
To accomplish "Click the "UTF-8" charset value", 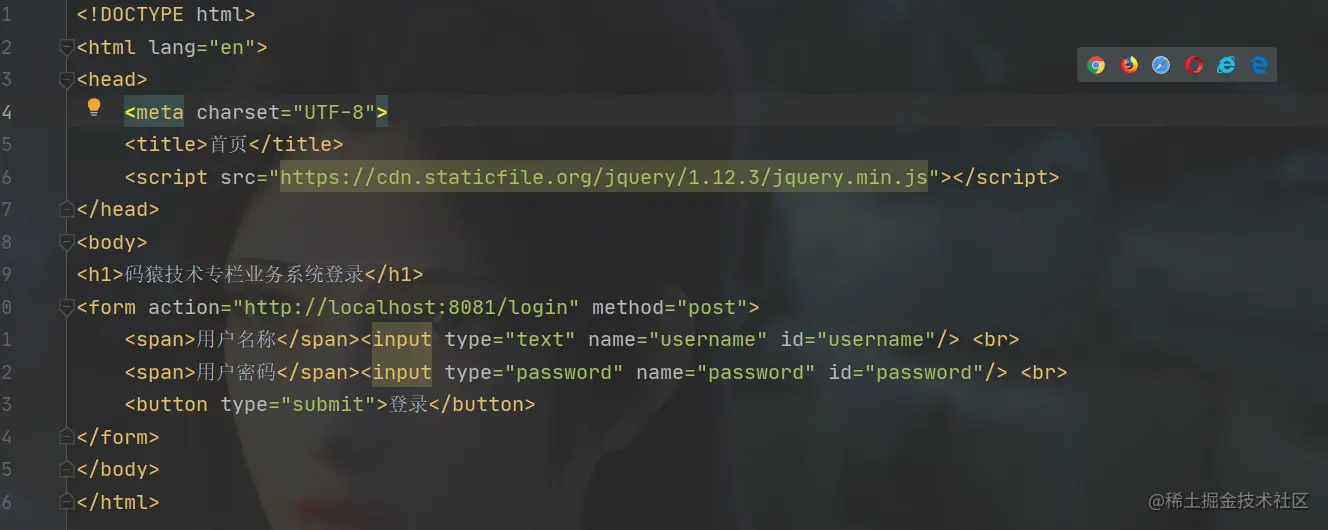I will 334,112.
